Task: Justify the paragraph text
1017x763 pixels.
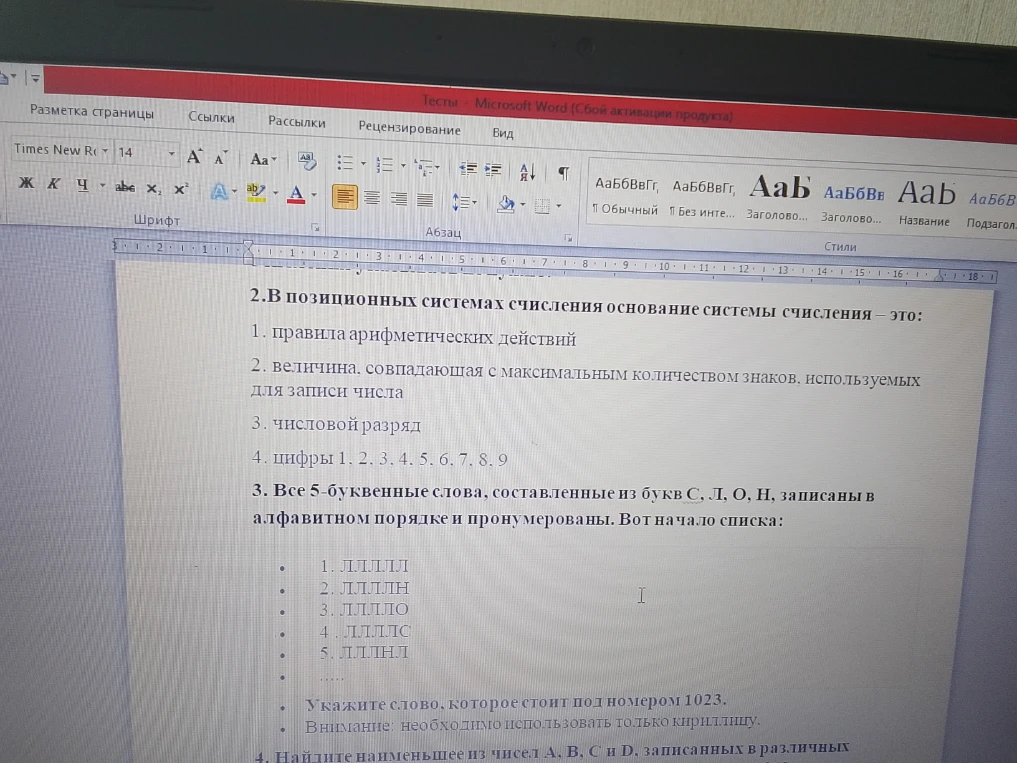Action: [x=425, y=200]
